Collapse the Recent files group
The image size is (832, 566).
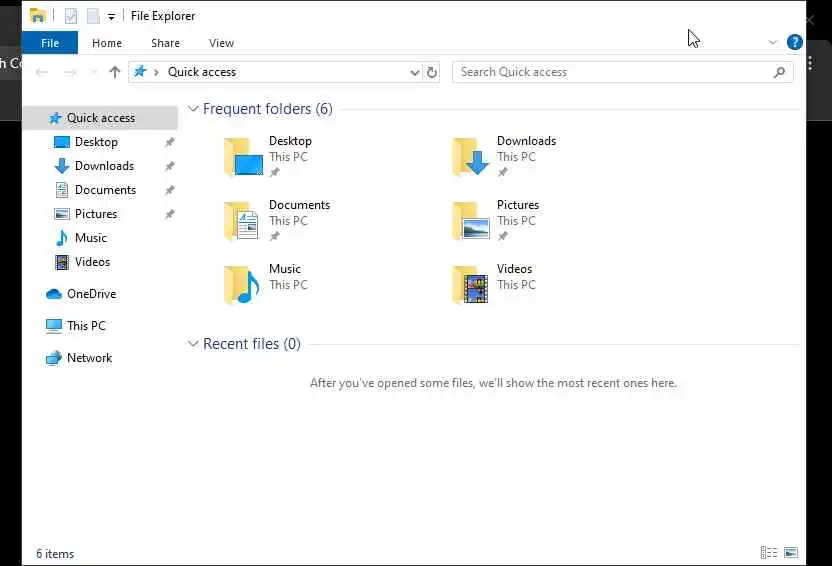pos(193,344)
